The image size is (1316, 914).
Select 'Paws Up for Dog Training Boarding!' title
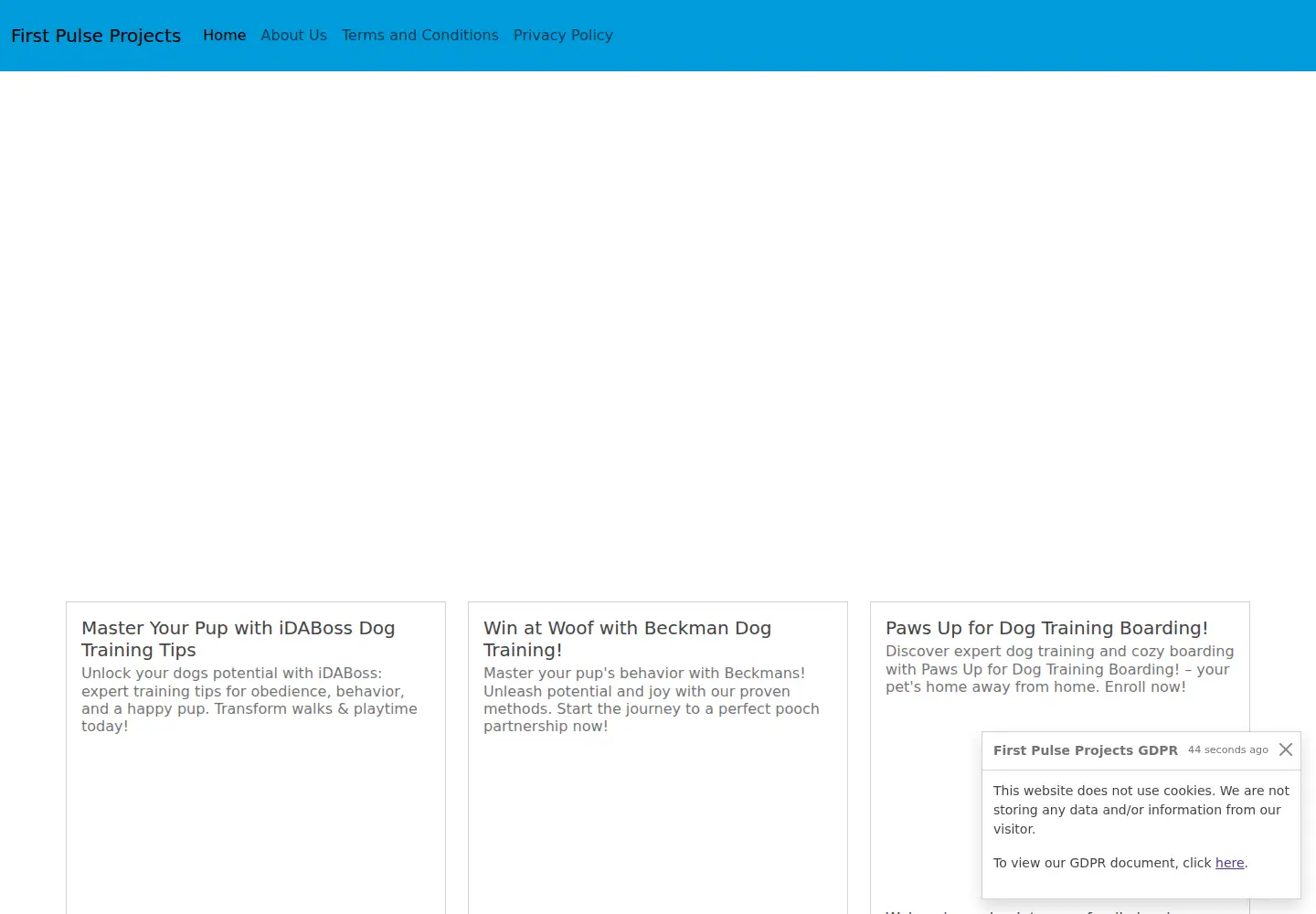click(1046, 628)
